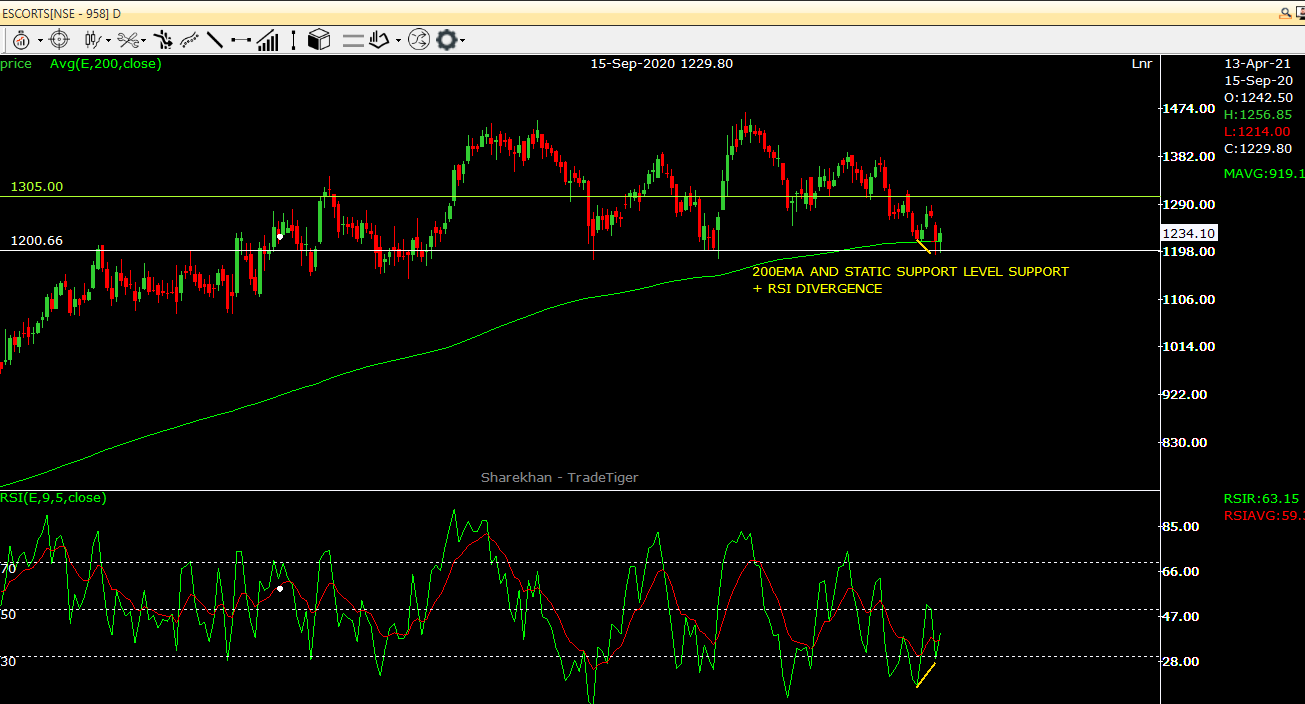Click the C:1229.80 close value
Viewport: 1305px width, 704px height.
(x=1257, y=148)
